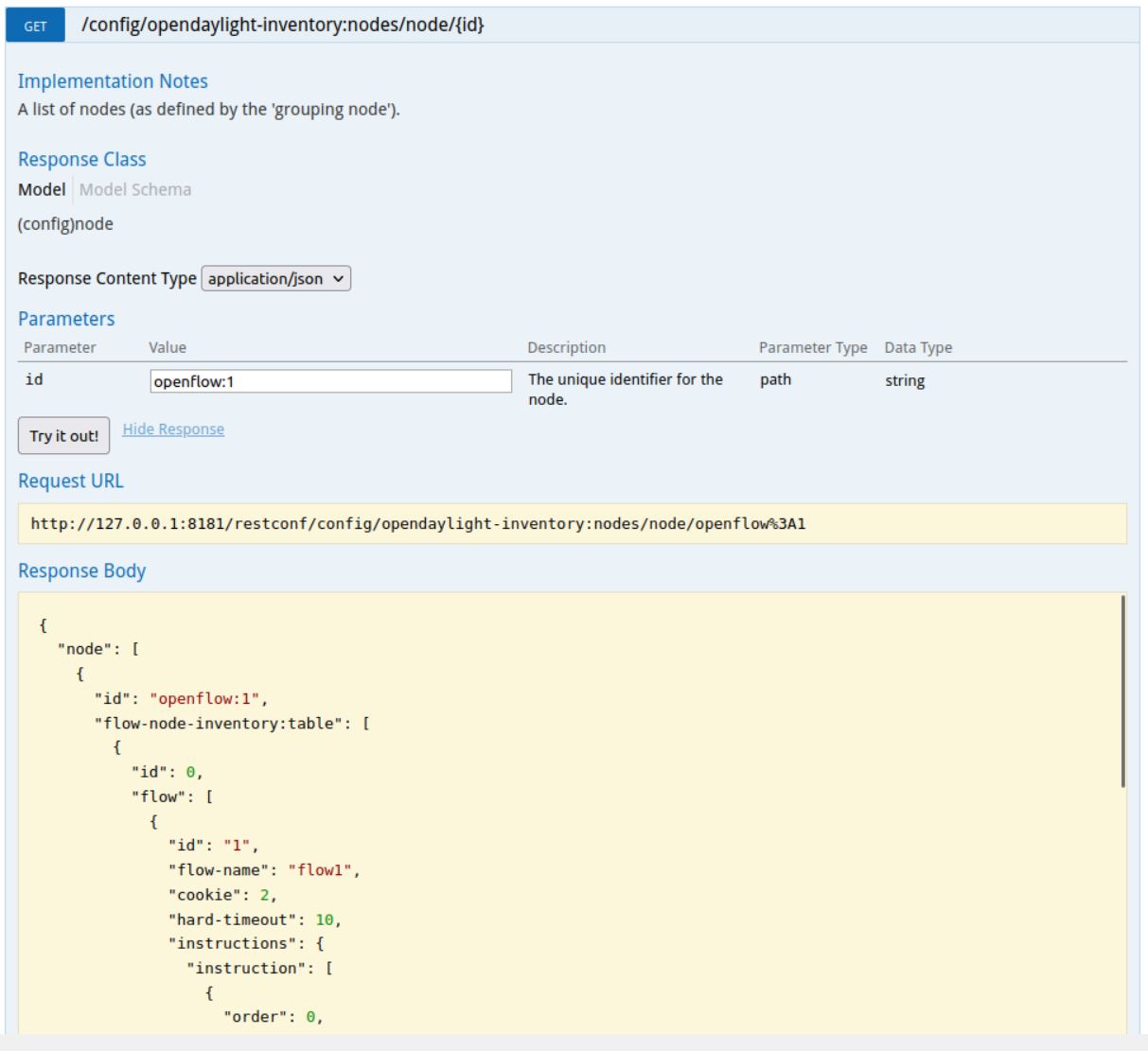Click the Response Body vertical scrollbar

click(1123, 691)
